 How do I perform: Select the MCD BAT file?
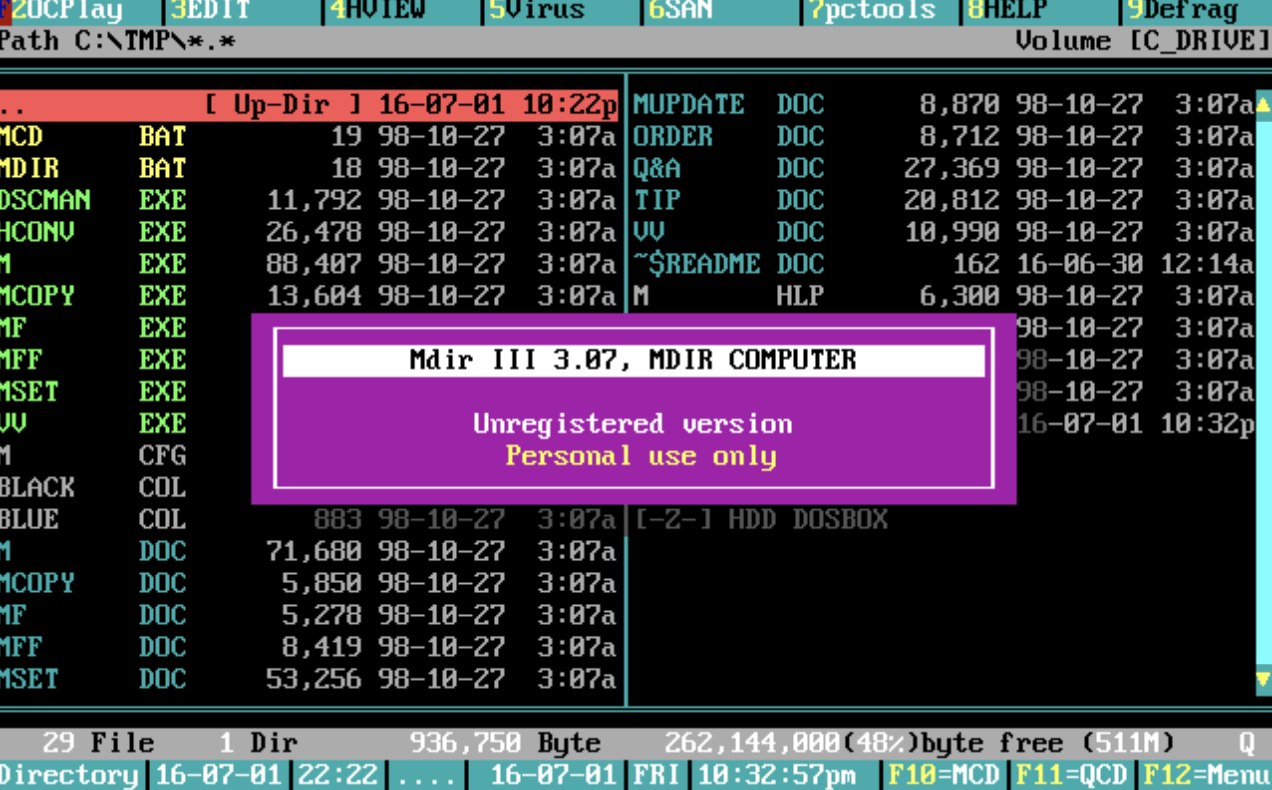[309, 137]
